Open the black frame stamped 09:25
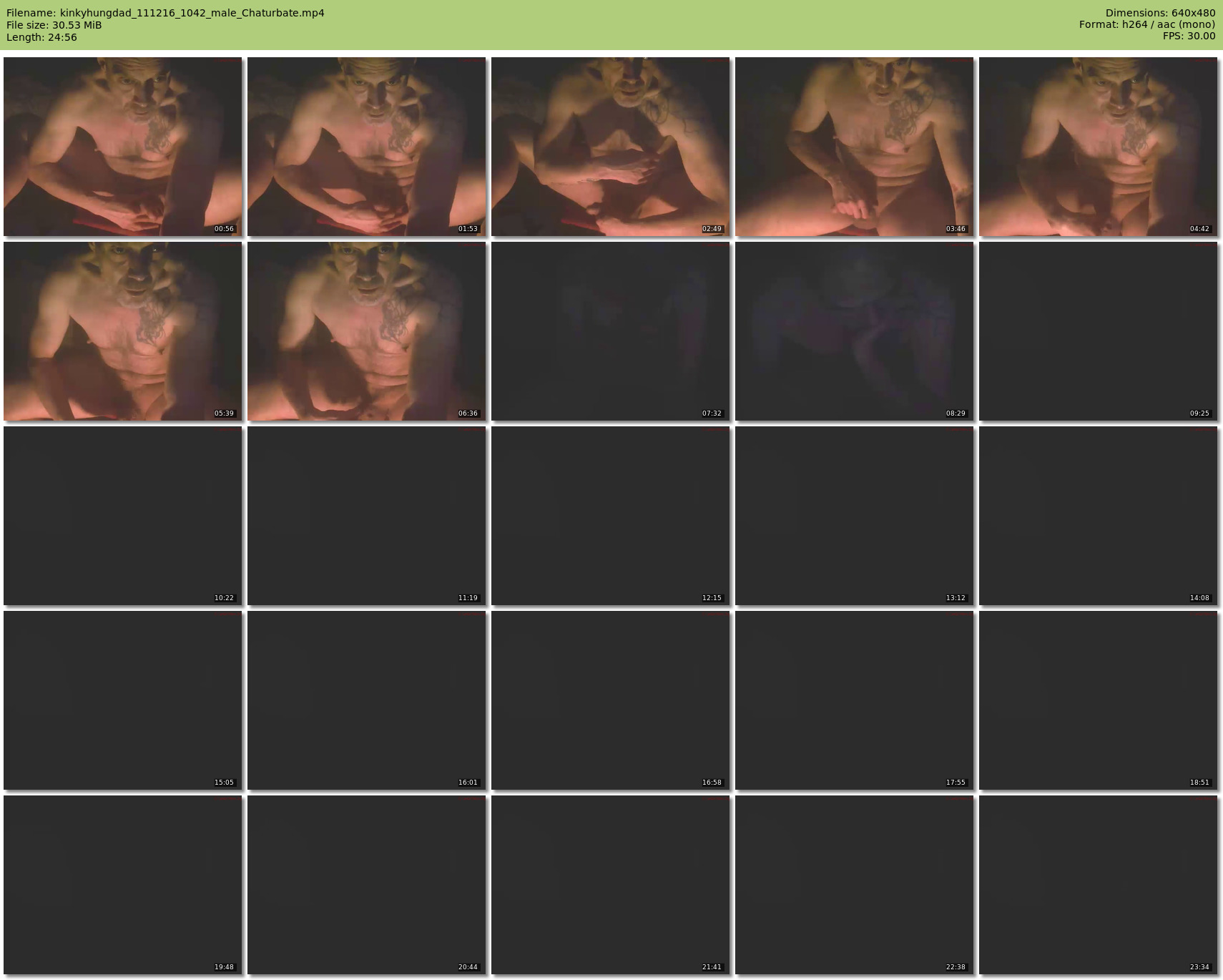Viewport: 1223px width, 980px height. 1098,331
